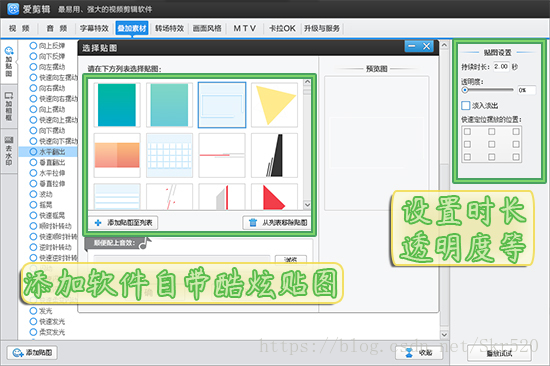Viewport: 550px width, 366px height.
Task: Click sticker list scroll down arrow
Action: point(307,205)
